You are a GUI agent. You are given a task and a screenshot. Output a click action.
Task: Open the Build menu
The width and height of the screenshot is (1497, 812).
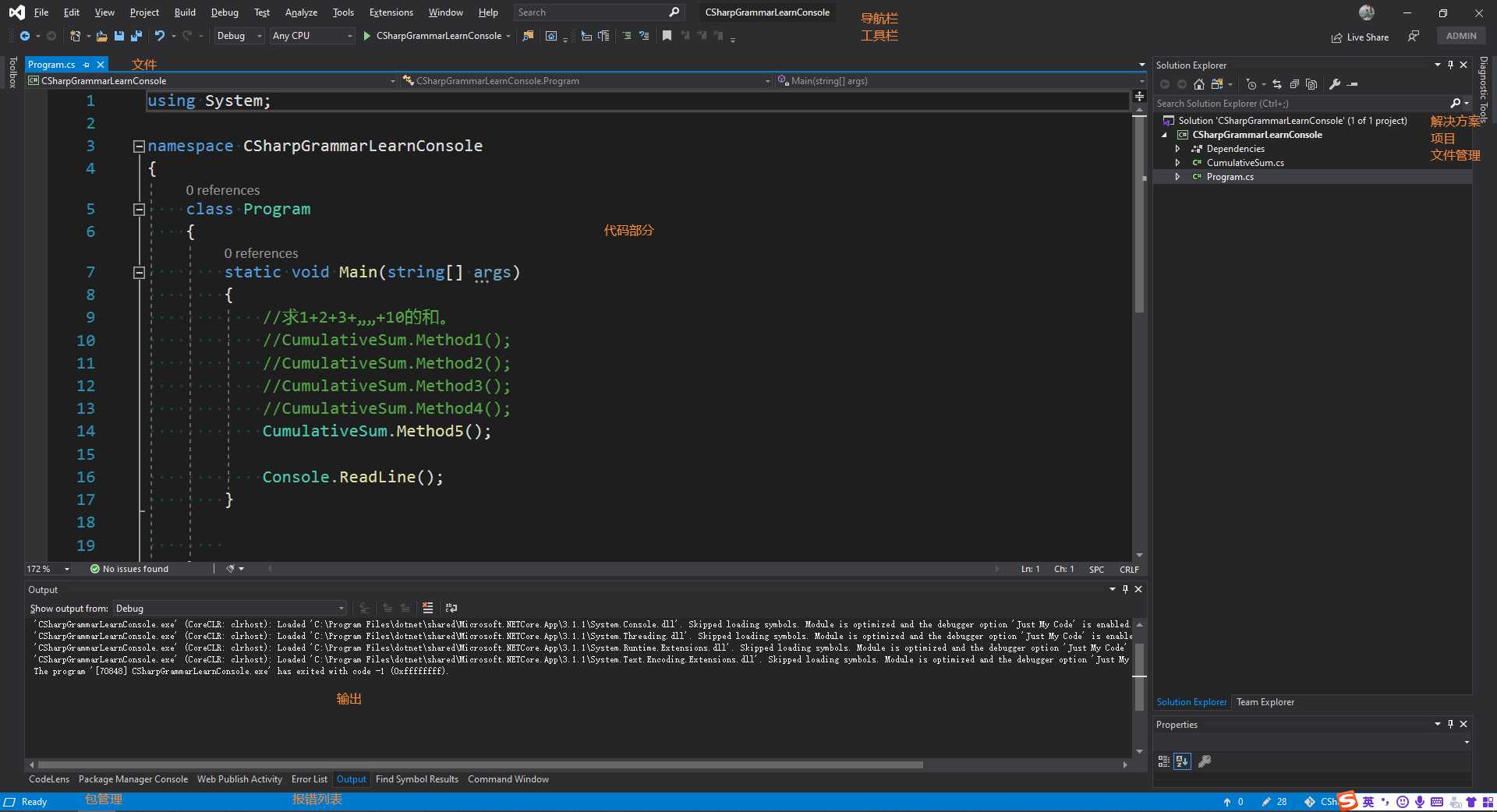[x=185, y=12]
